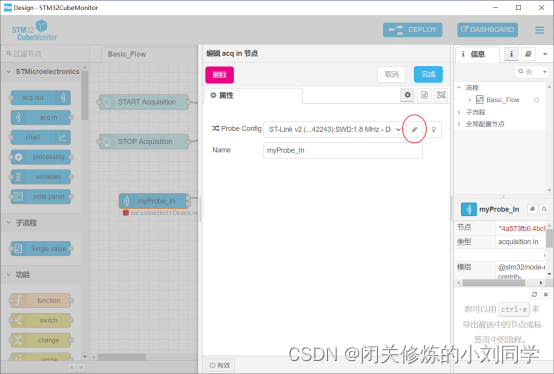Expand palette categories with the down arrow
The height and width of the screenshot is (374, 554).
[81, 368]
